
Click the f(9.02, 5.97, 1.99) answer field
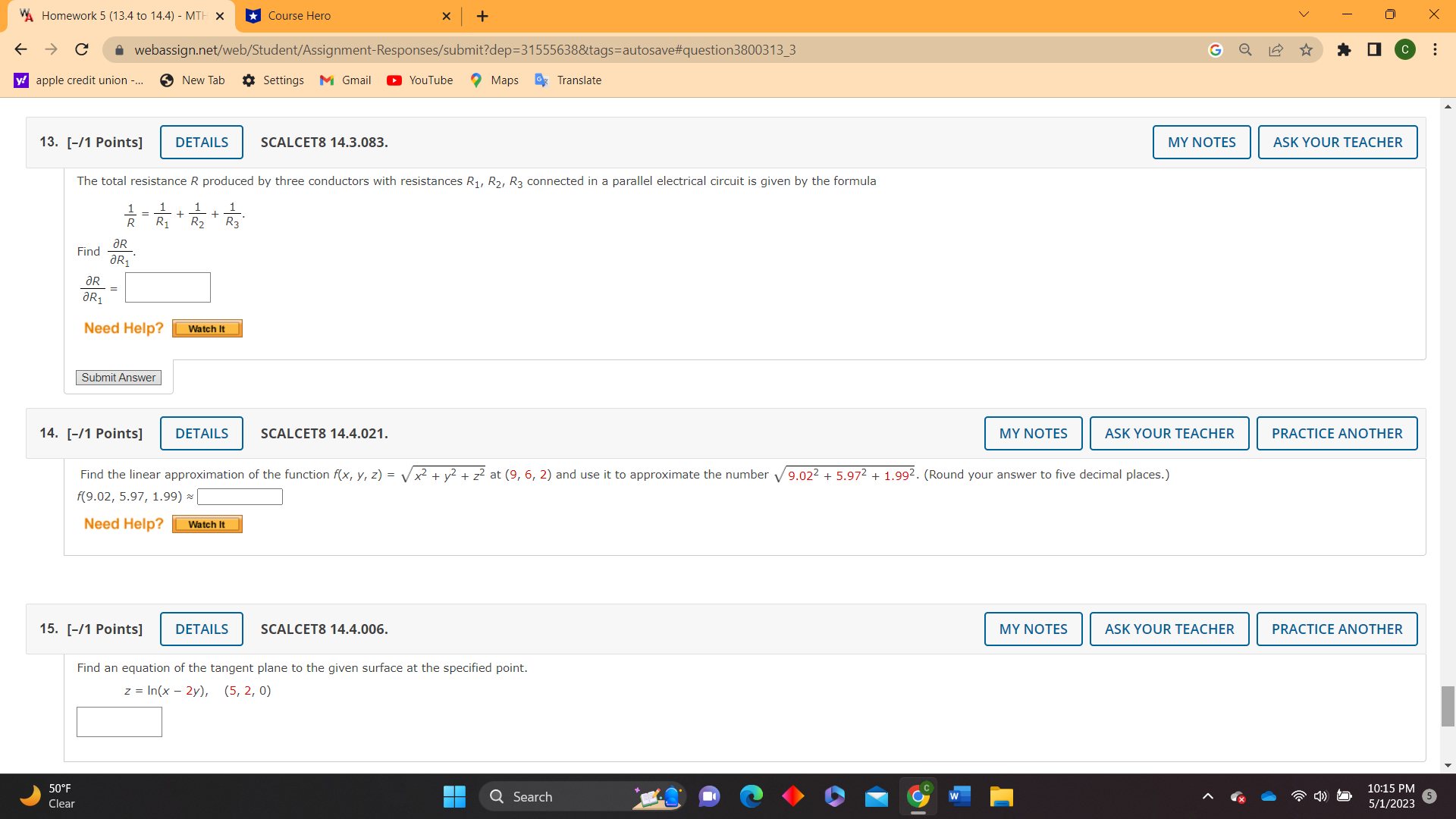click(240, 497)
